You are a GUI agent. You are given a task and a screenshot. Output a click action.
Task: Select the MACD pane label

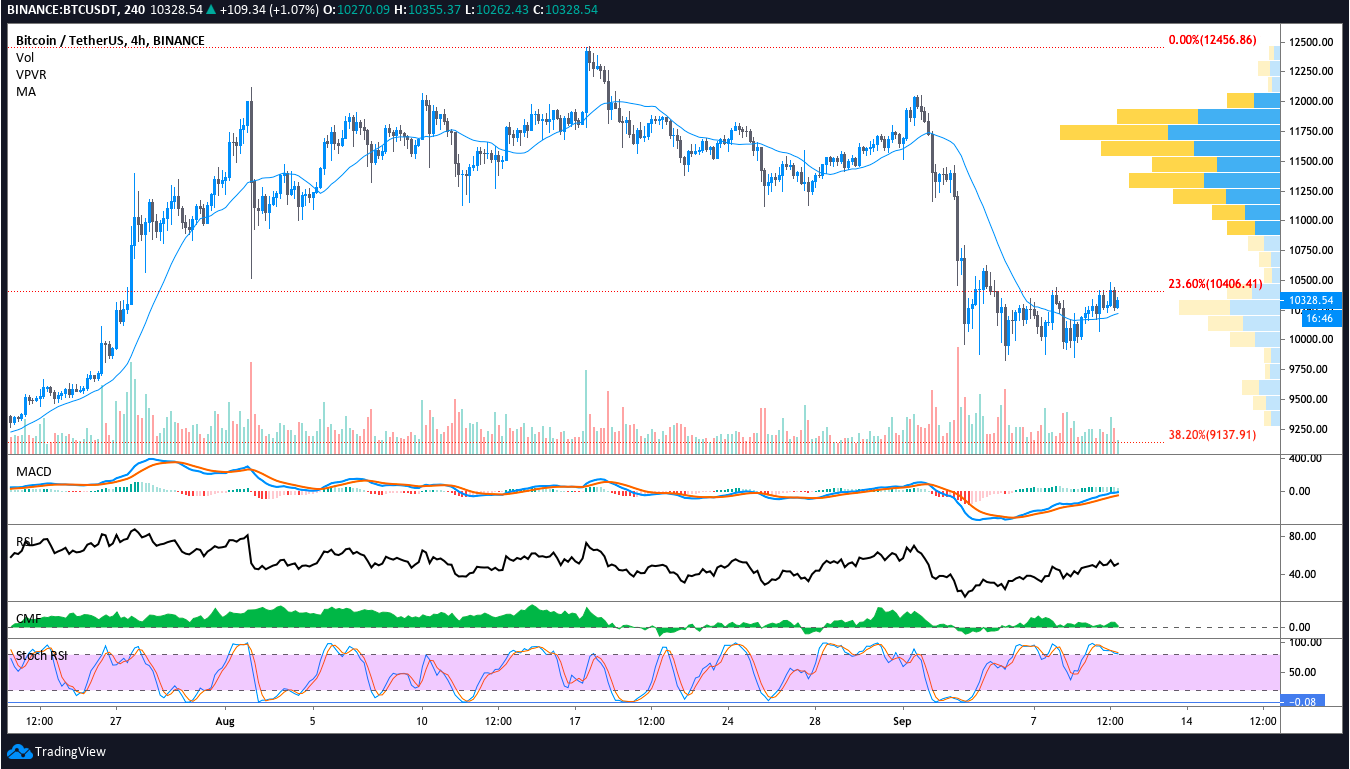pos(33,471)
